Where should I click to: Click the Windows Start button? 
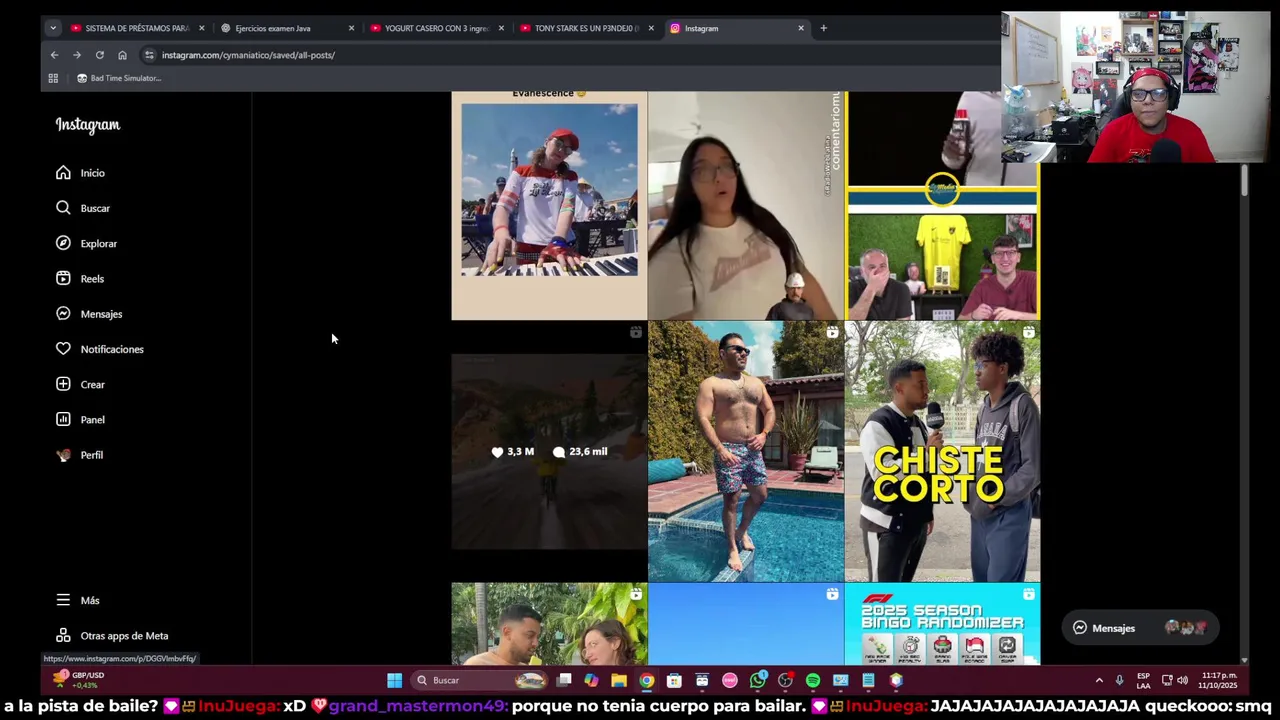[394, 680]
